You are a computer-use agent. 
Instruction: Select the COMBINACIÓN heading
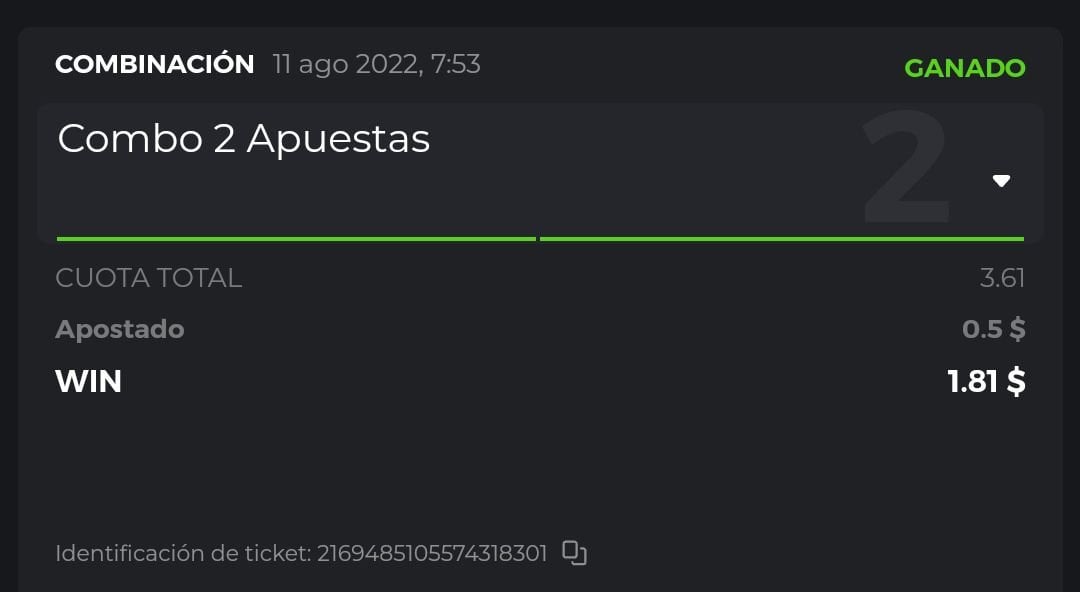155,65
